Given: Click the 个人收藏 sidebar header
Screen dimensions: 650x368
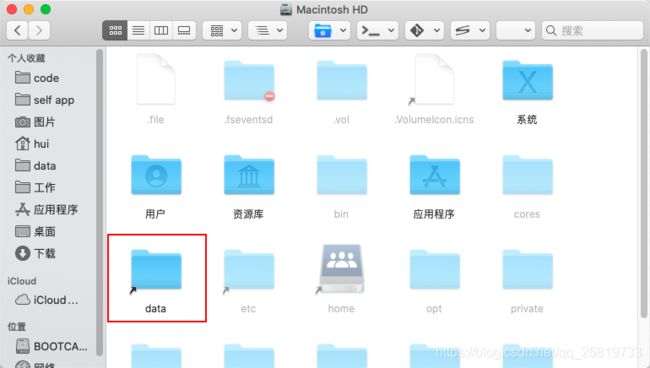Looking at the screenshot, I should [27, 58].
